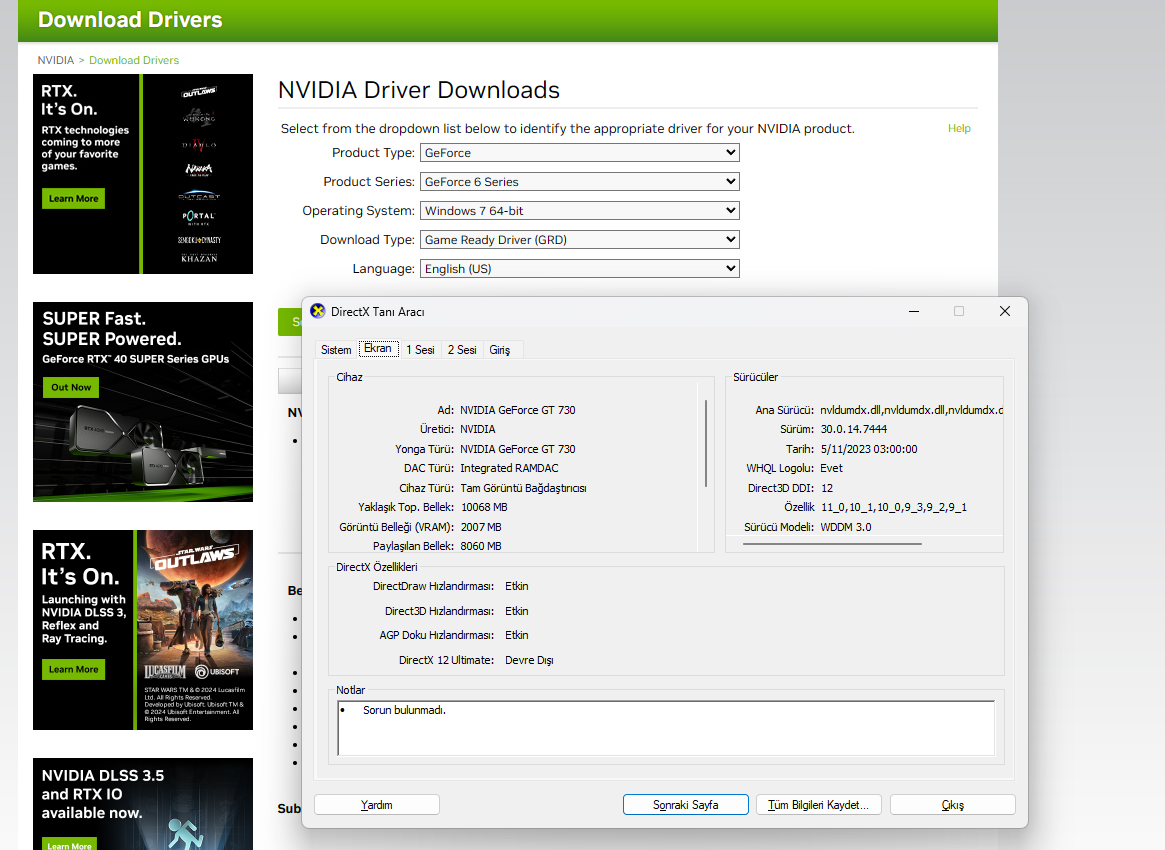Click the Cihaz panel vertical scrollbar
This screenshot has height=850, width=1165.
pyautogui.click(x=705, y=444)
